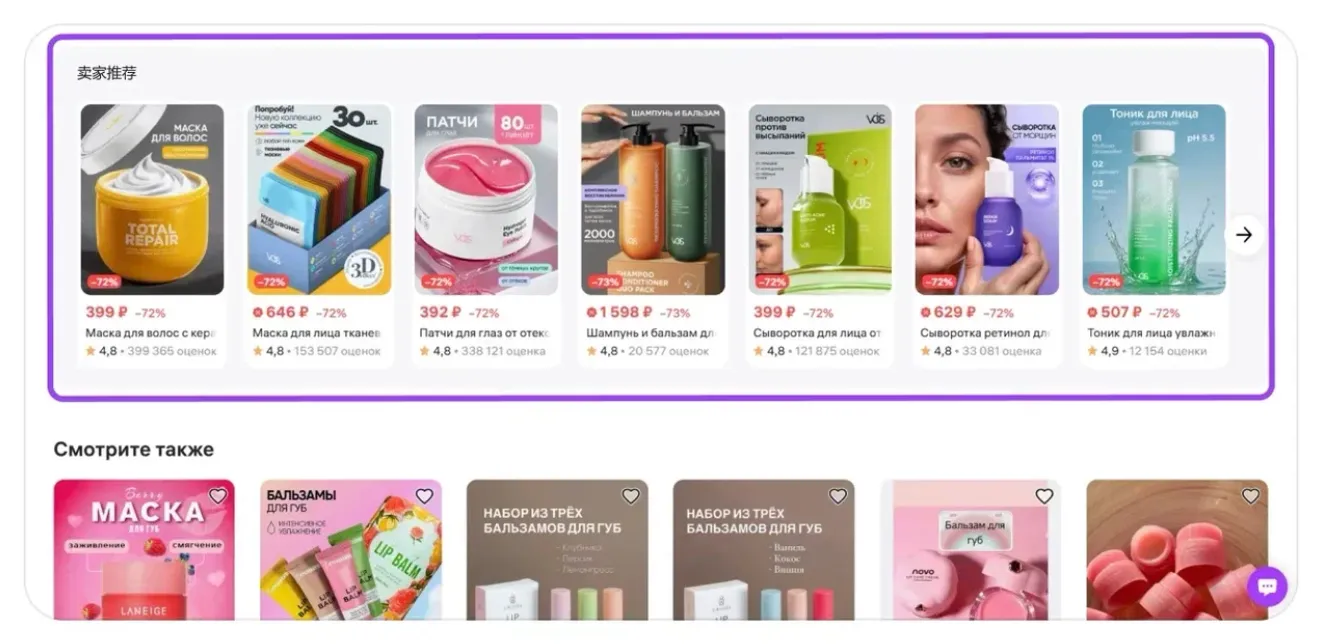
Task: Select the Патчи eye patches product image
Action: point(486,199)
